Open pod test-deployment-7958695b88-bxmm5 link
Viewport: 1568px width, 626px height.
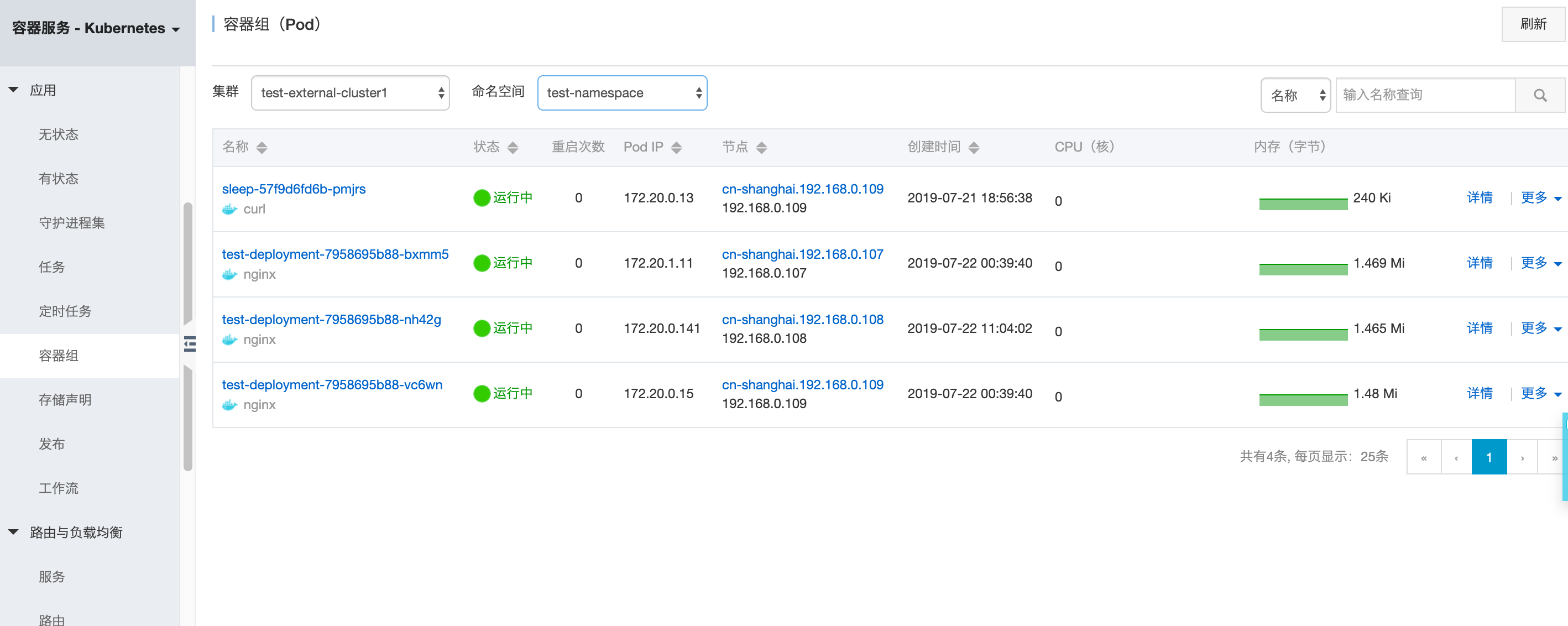pos(335,254)
